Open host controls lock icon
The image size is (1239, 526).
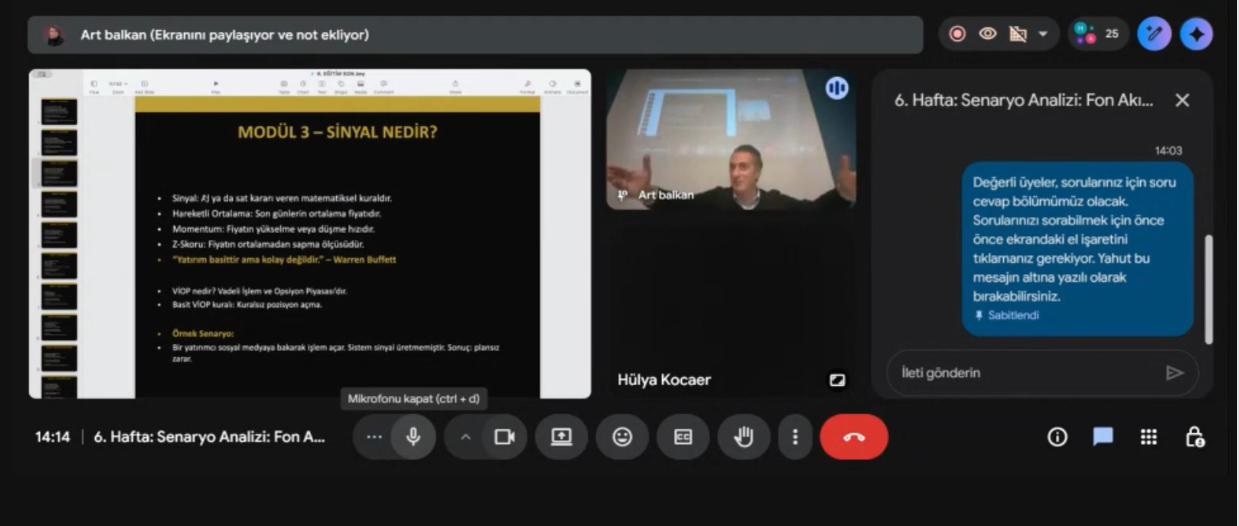coord(1194,437)
